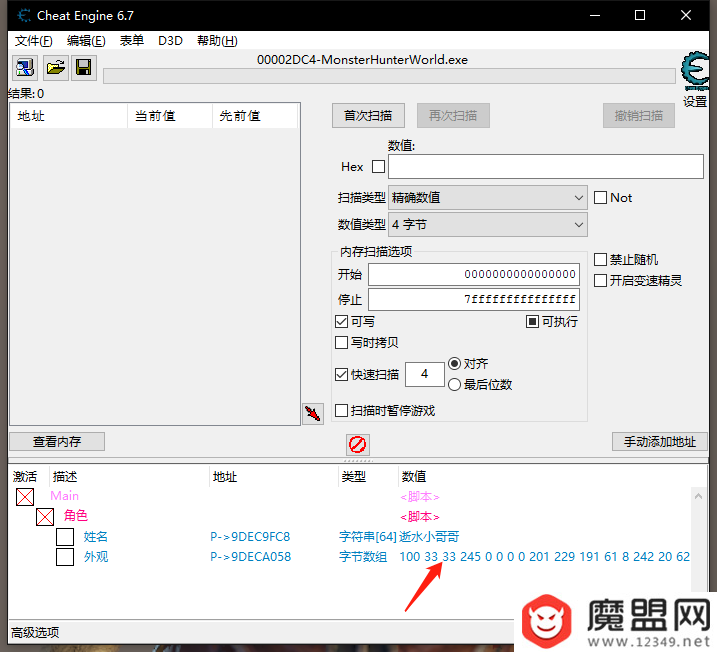This screenshot has height=652, width=717.
Task: Enable 写时拷贝 checkbox
Action: pyautogui.click(x=341, y=342)
